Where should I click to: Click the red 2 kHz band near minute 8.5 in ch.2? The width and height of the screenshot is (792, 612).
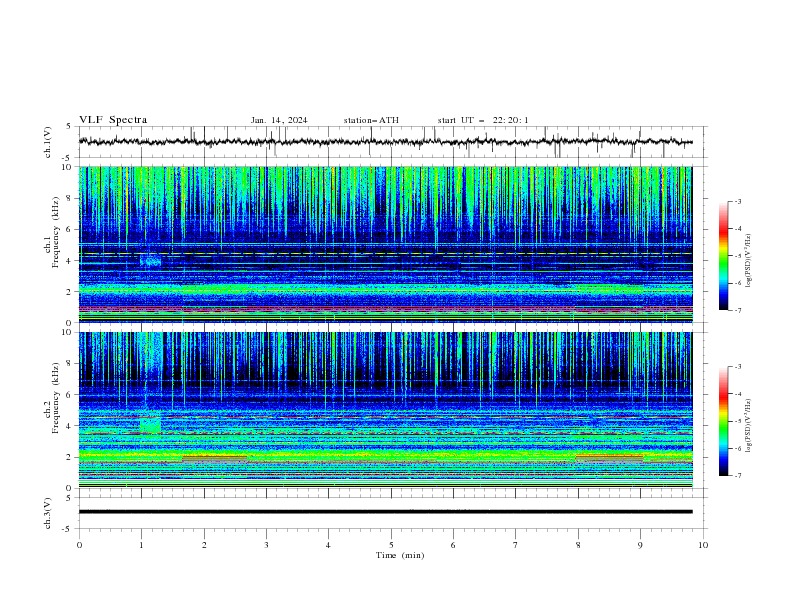pyautogui.click(x=609, y=458)
